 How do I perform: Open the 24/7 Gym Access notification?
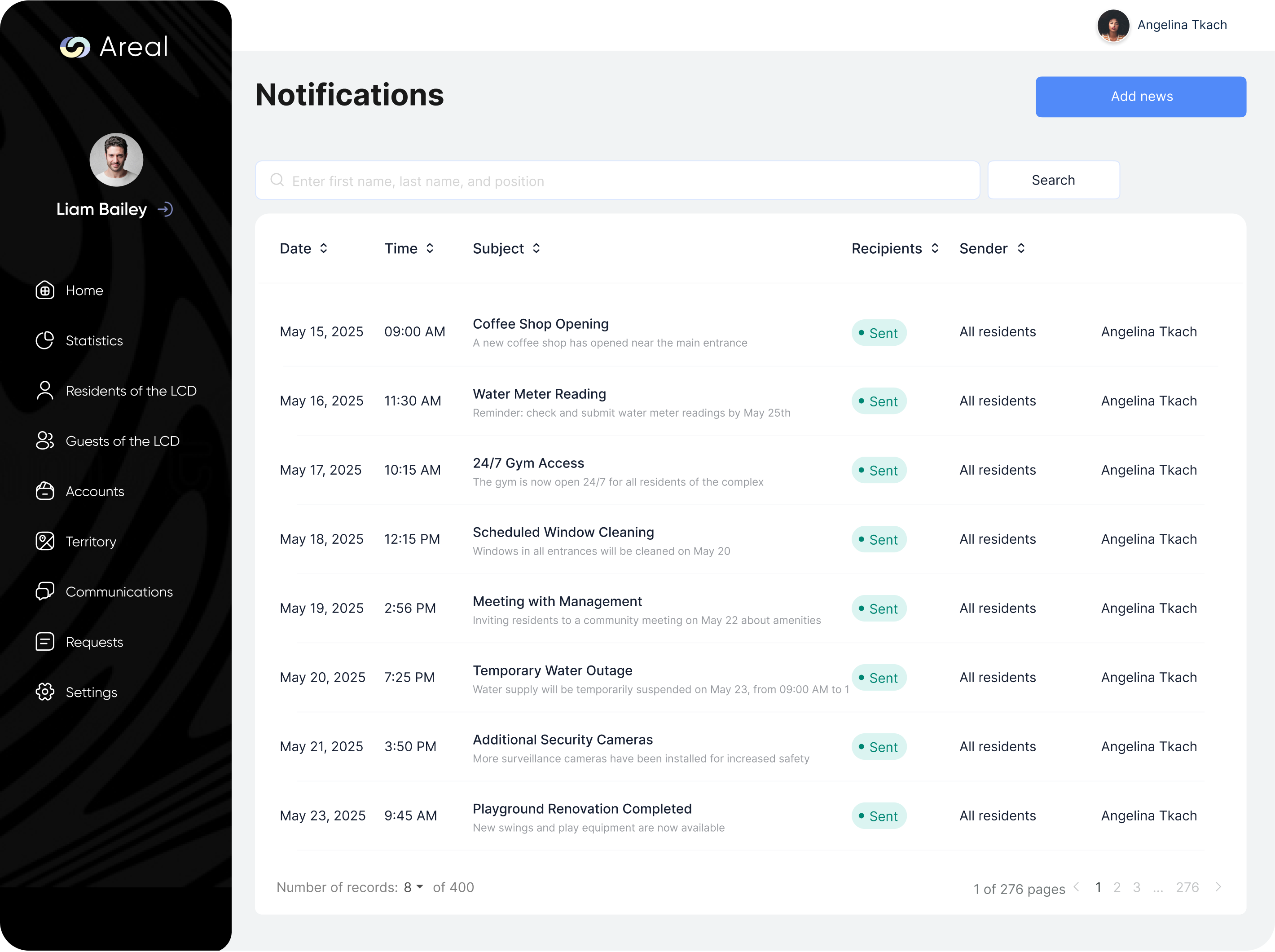point(528,463)
